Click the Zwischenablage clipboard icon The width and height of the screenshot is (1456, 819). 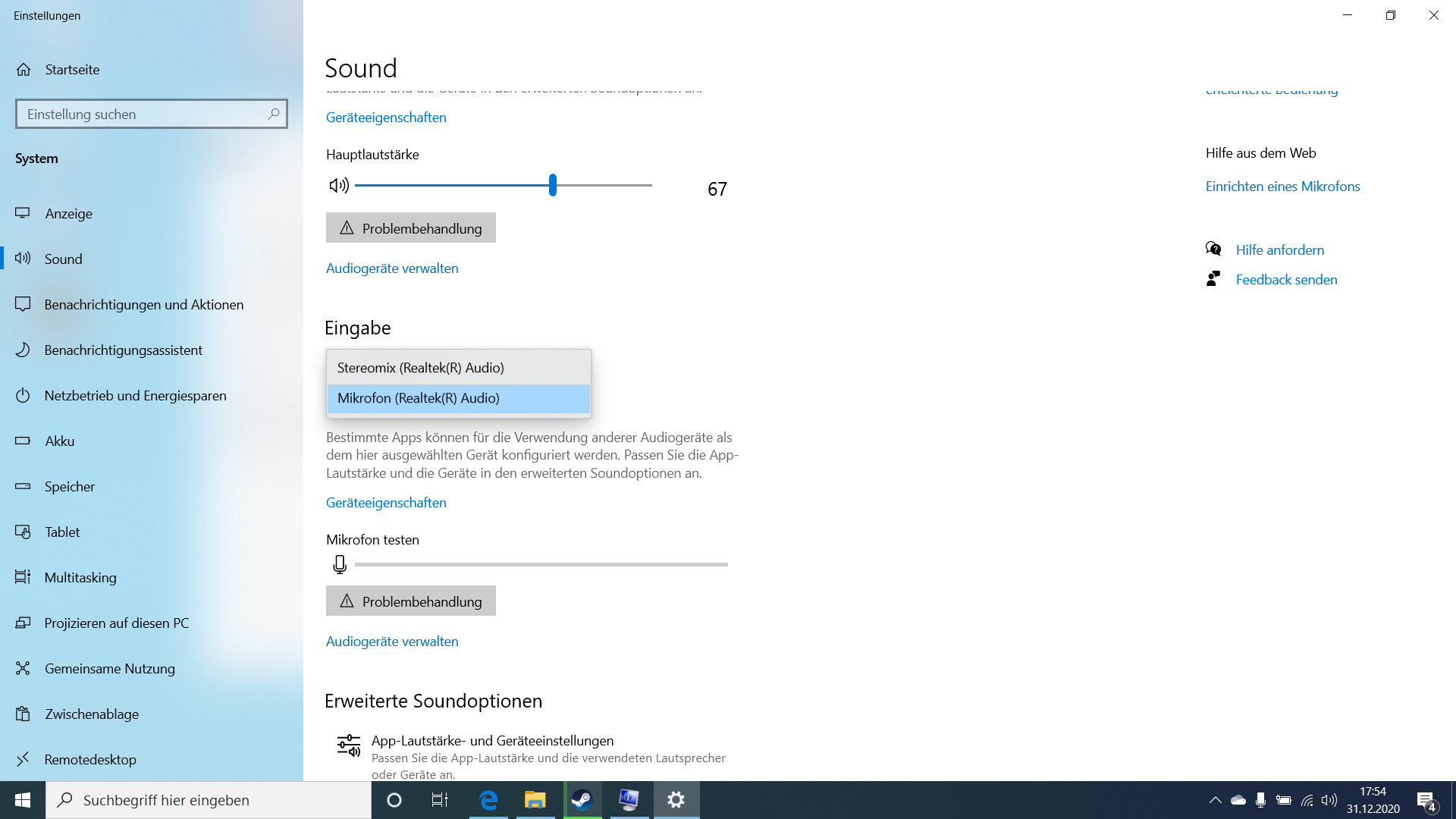click(23, 714)
